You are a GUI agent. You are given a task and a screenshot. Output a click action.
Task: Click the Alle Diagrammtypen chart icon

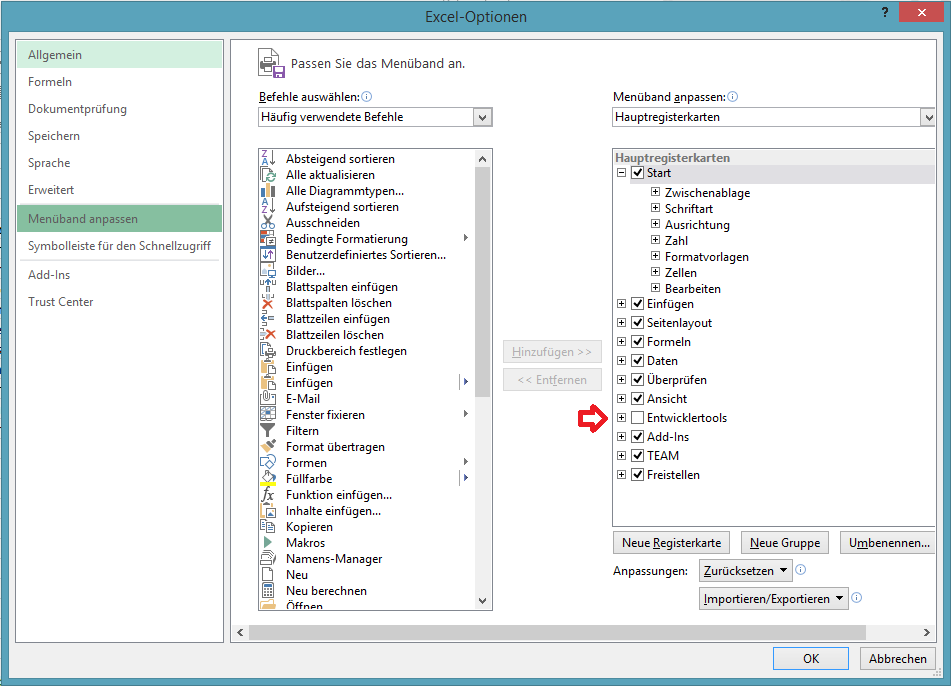tap(268, 190)
